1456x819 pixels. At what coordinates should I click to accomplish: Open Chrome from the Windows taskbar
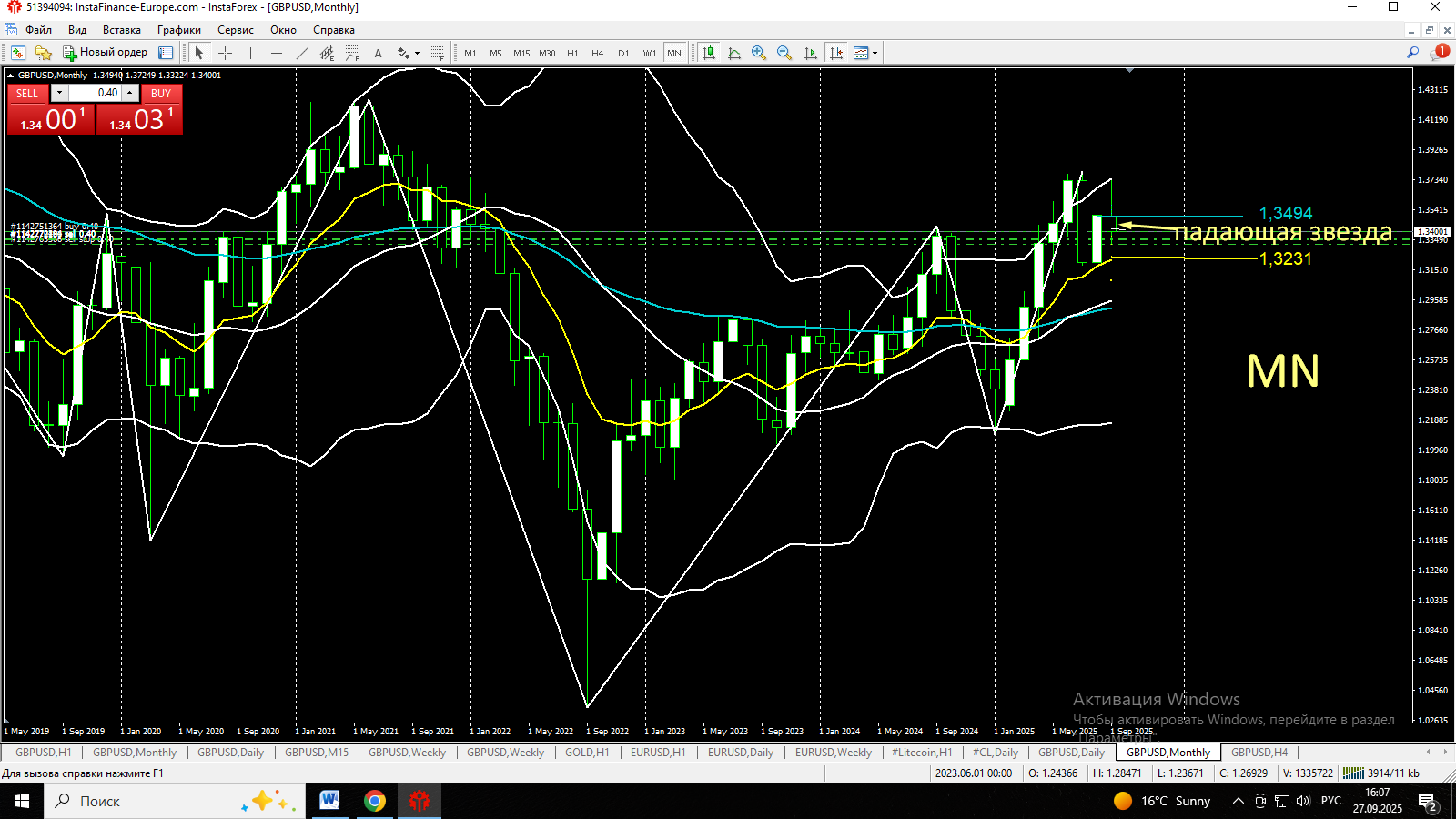[374, 801]
